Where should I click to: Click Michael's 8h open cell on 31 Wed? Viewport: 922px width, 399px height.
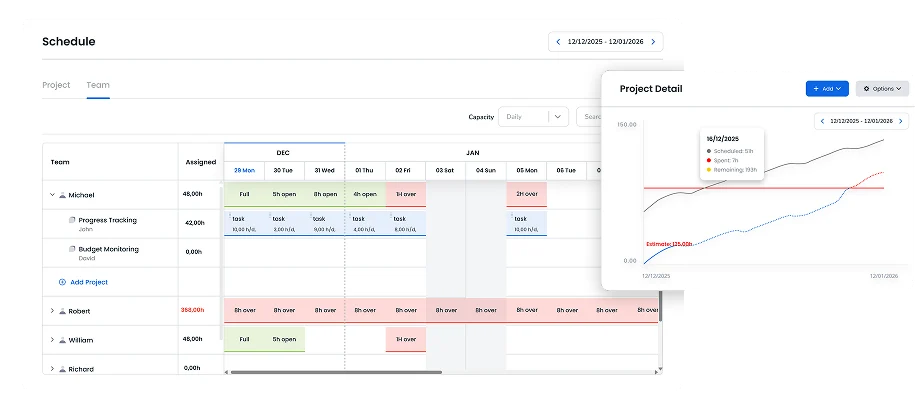(325, 194)
